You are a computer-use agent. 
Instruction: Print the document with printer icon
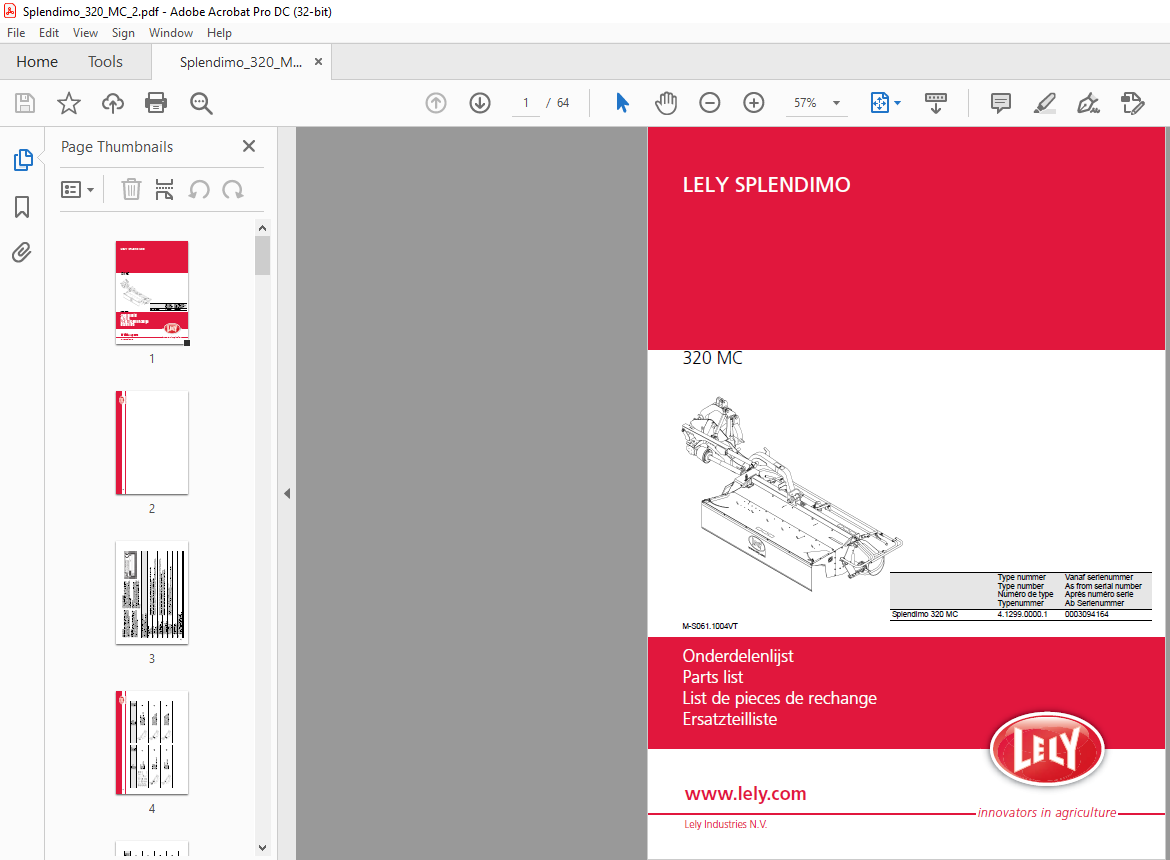tap(156, 103)
